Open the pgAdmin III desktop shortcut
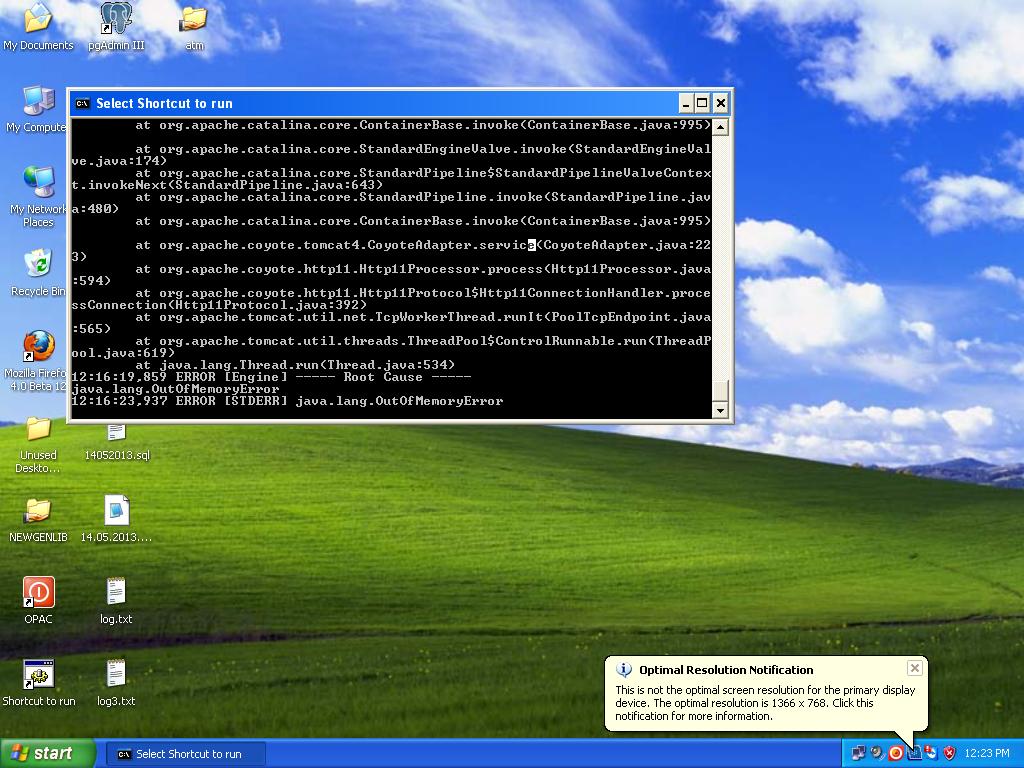 [116, 19]
